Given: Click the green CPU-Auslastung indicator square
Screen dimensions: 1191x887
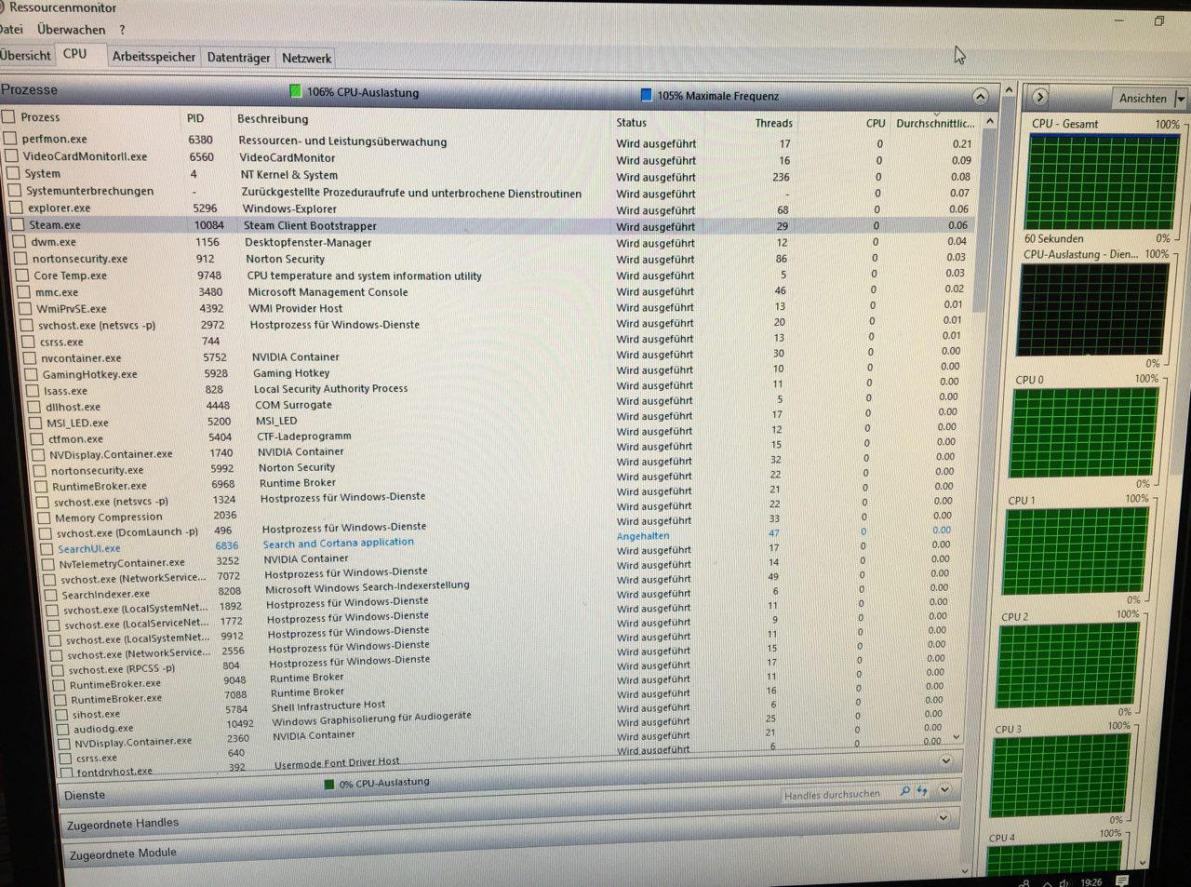Looking at the screenshot, I should click(295, 91).
